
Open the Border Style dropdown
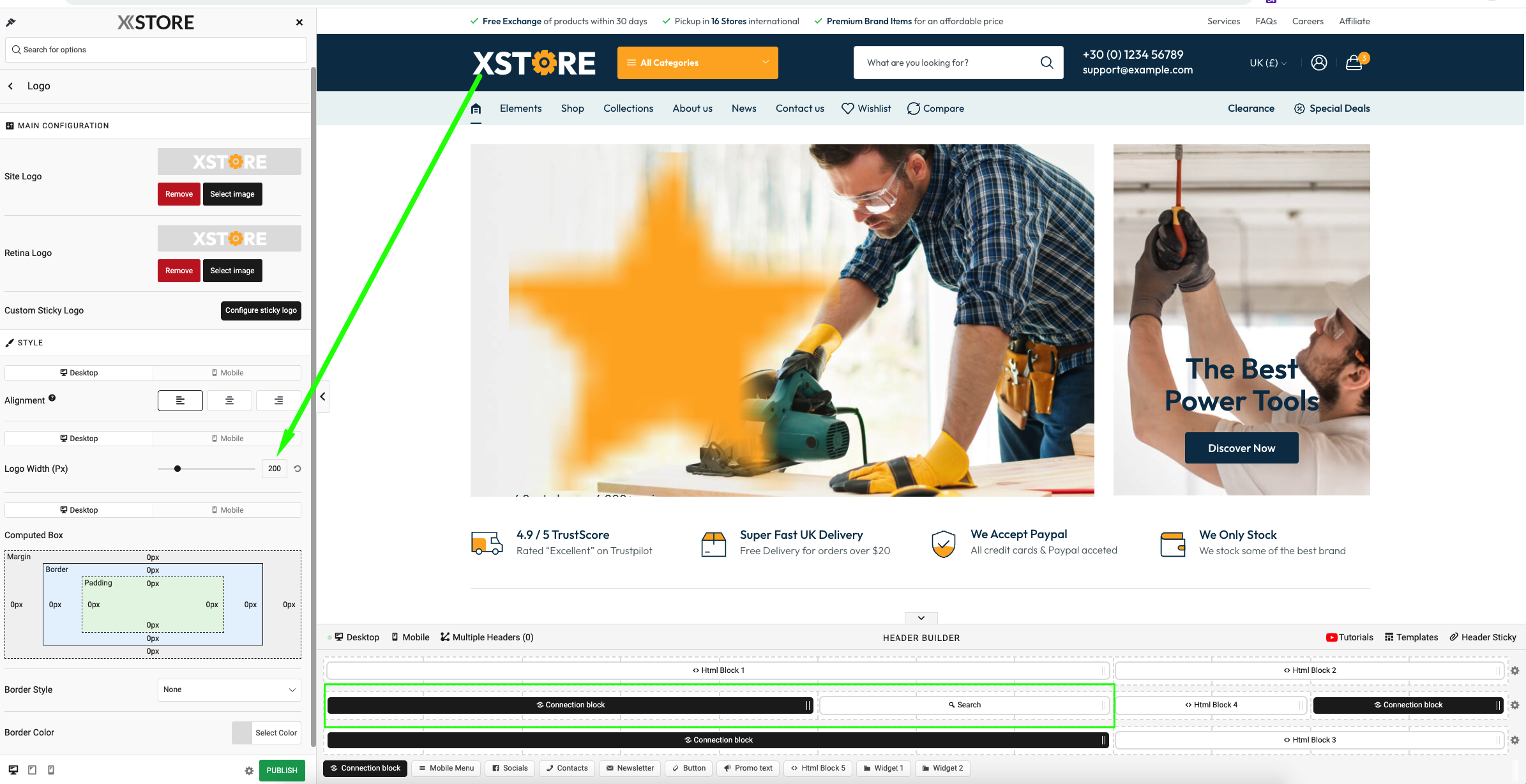click(x=229, y=689)
